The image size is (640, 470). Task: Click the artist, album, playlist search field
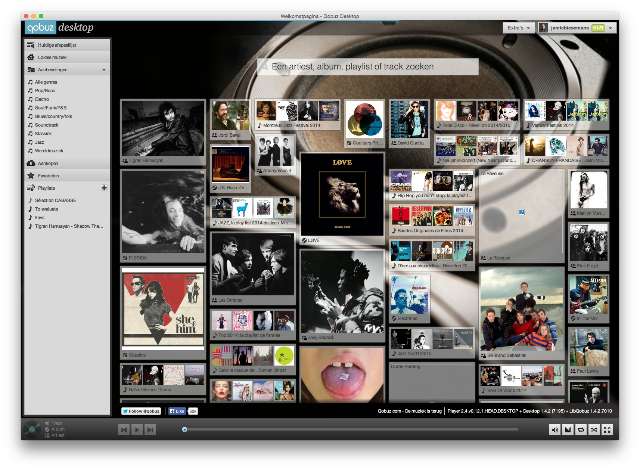(367, 67)
